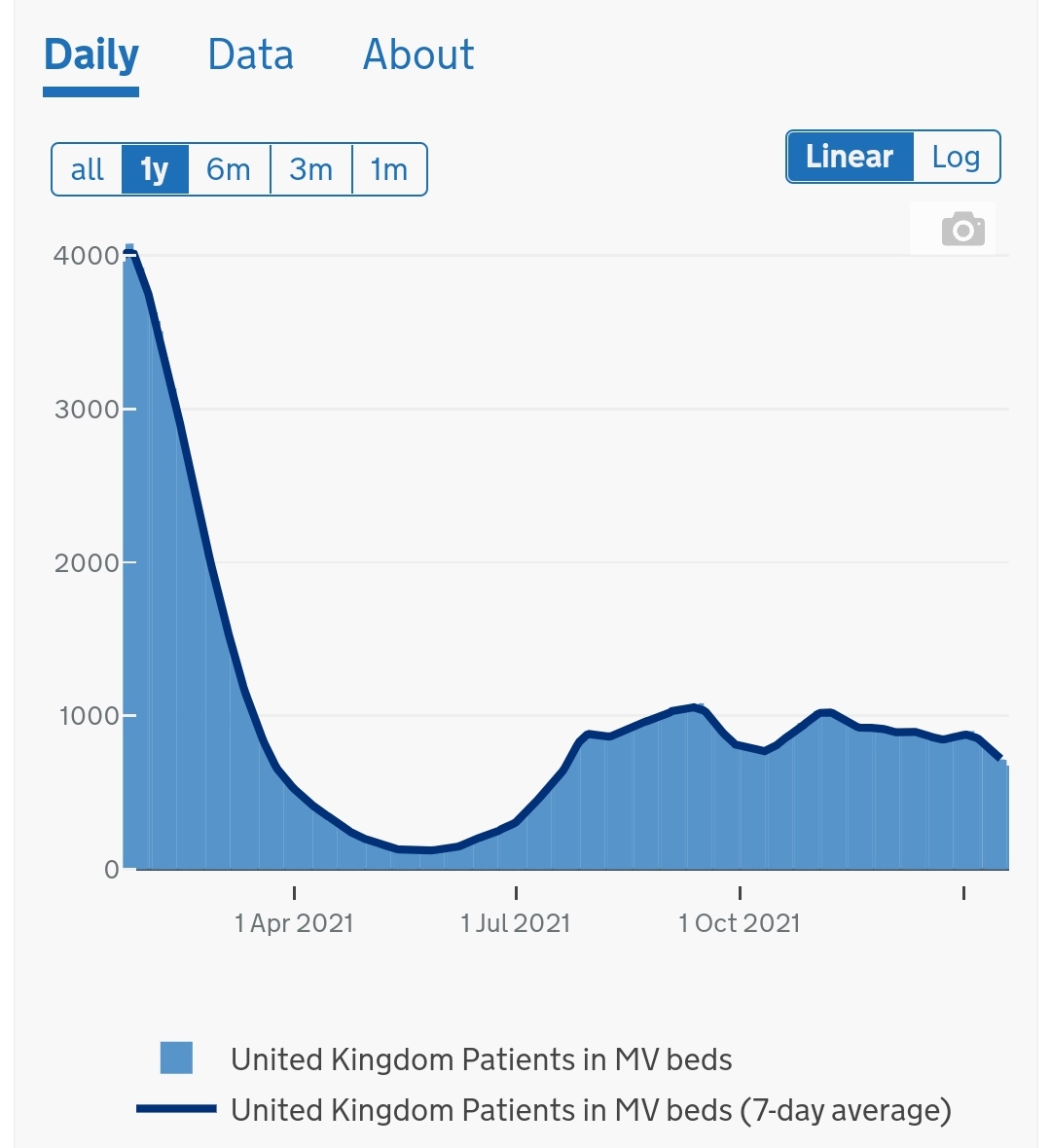Click the 1 Jul 2021 axis label
This screenshot has width=1051, height=1148.
pyautogui.click(x=516, y=923)
